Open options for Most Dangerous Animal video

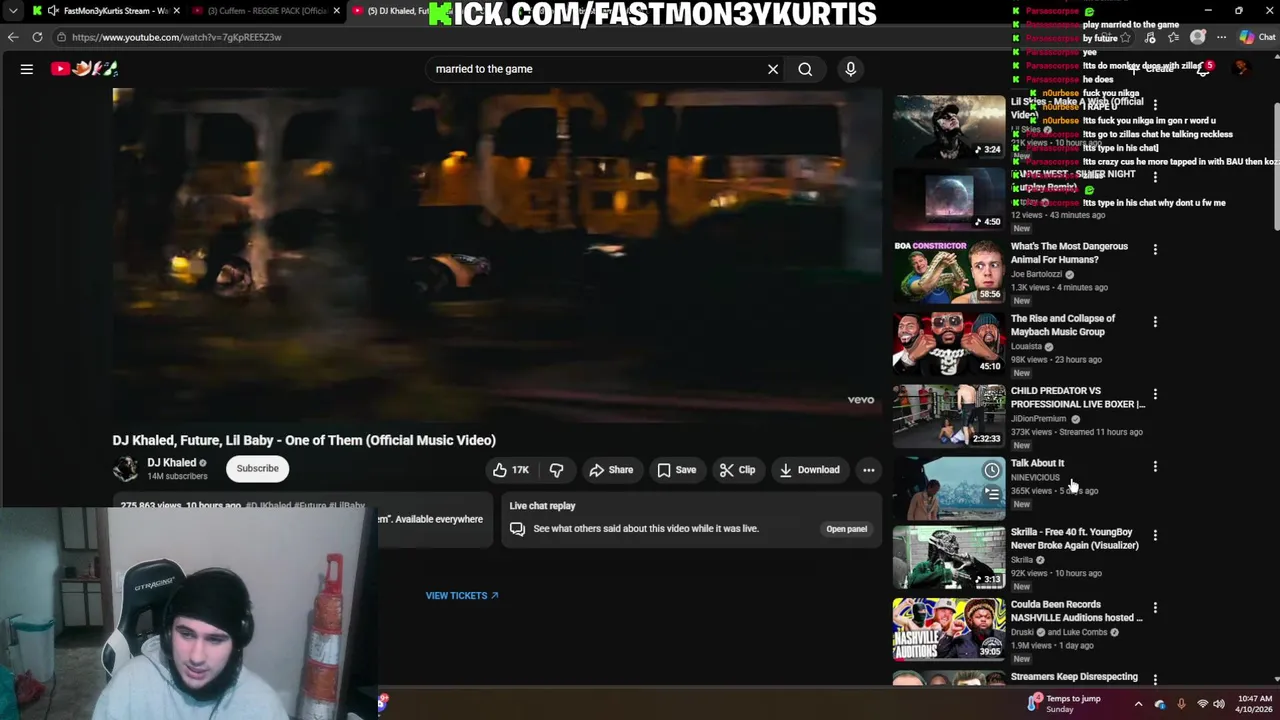(x=1155, y=249)
